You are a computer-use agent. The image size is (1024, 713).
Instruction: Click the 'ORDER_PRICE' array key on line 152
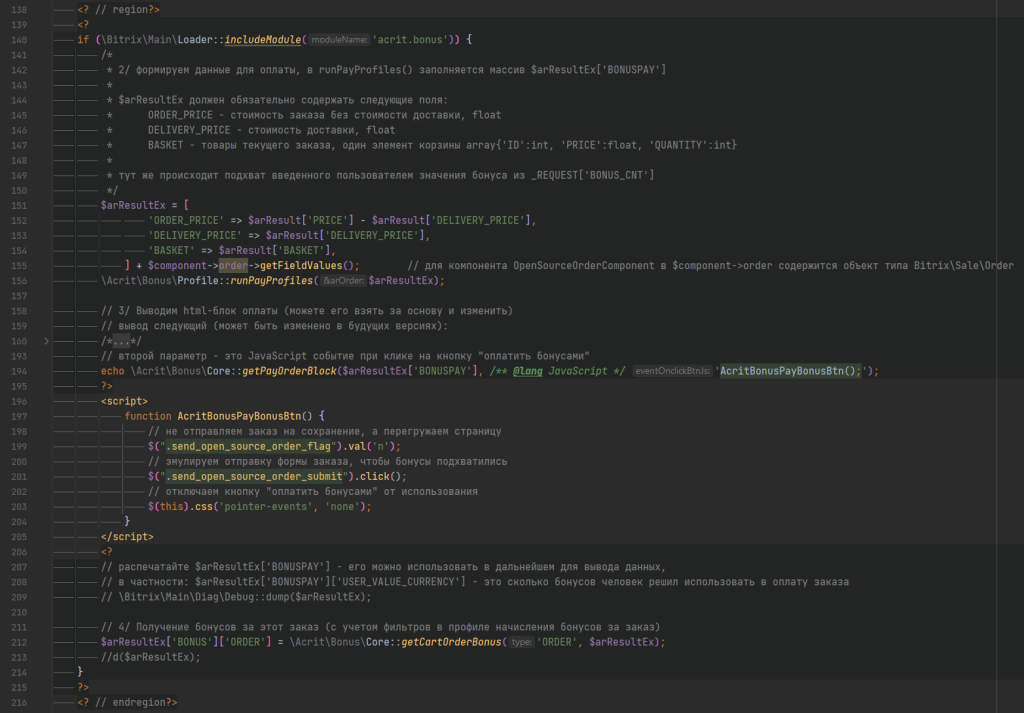point(186,220)
